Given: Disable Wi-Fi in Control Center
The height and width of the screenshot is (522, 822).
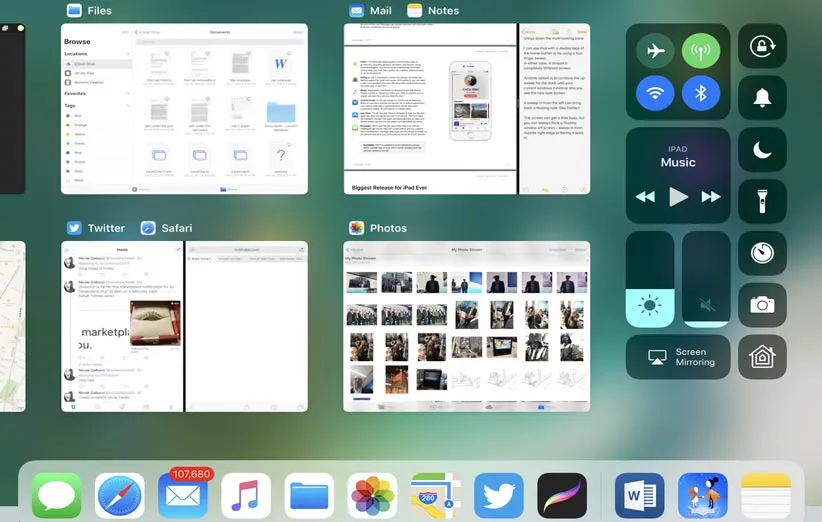Looking at the screenshot, I should click(654, 95).
